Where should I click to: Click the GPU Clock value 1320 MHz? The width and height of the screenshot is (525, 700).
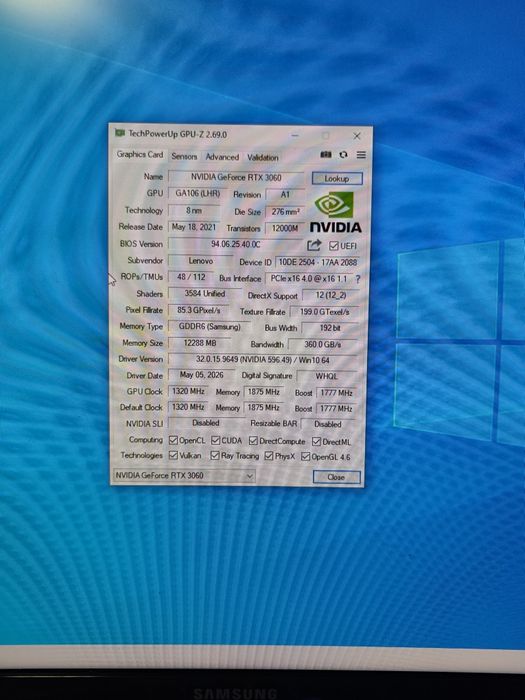188,391
